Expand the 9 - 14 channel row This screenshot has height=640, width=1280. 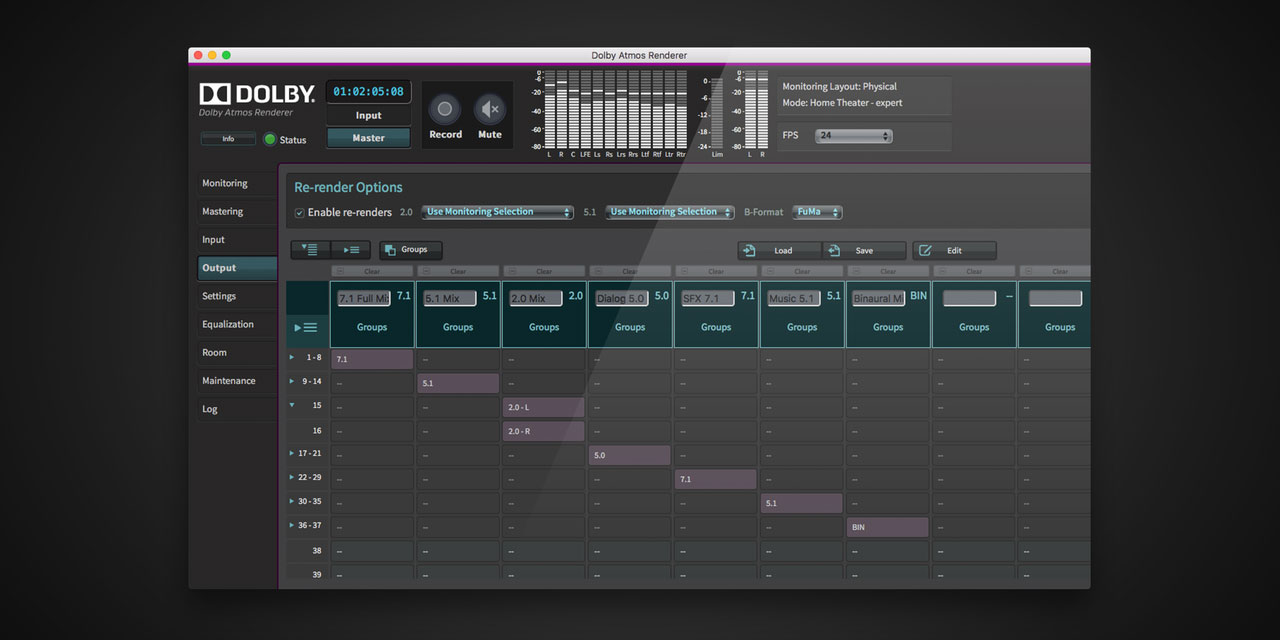(x=292, y=381)
